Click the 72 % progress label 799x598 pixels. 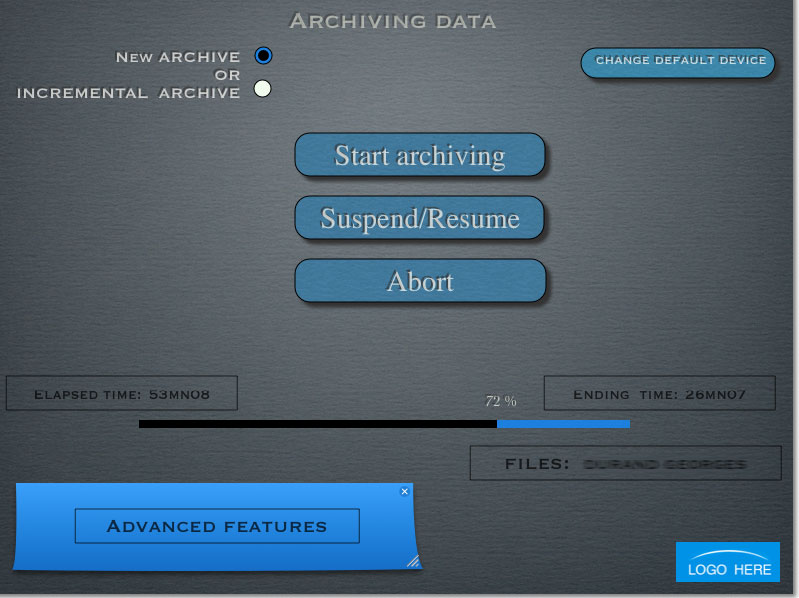[501, 401]
